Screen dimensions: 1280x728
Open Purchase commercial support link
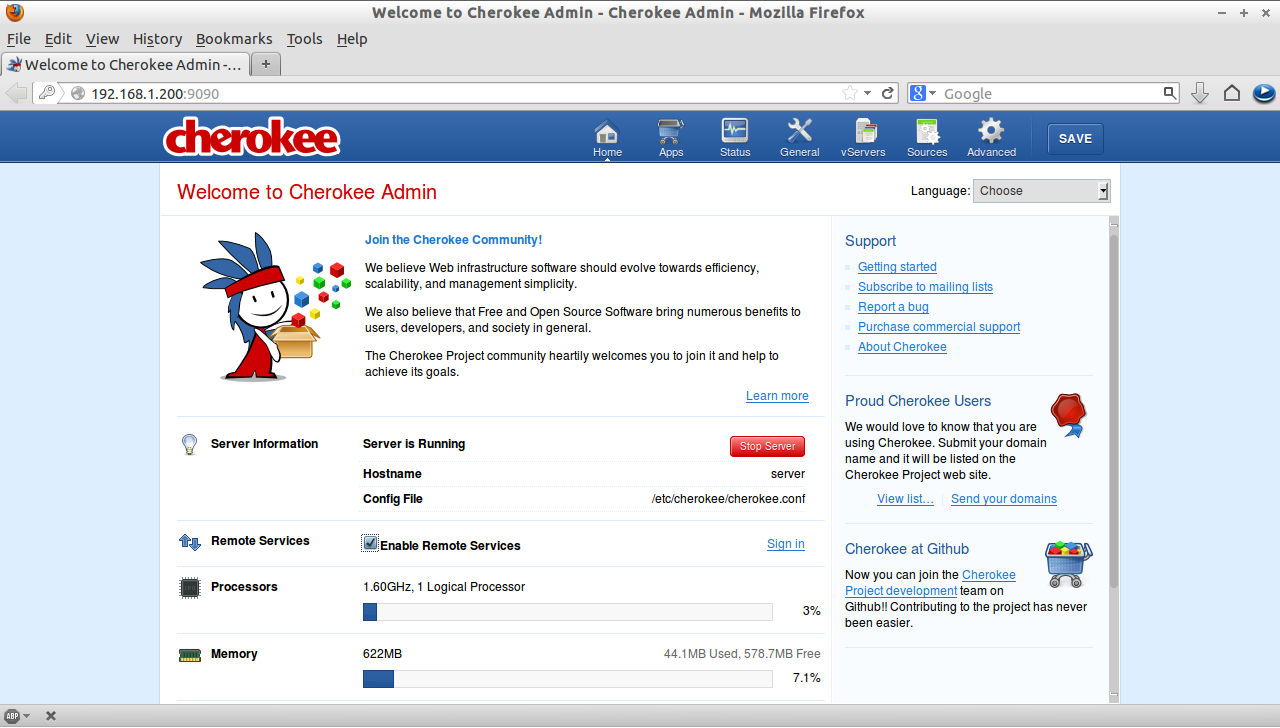pos(939,327)
